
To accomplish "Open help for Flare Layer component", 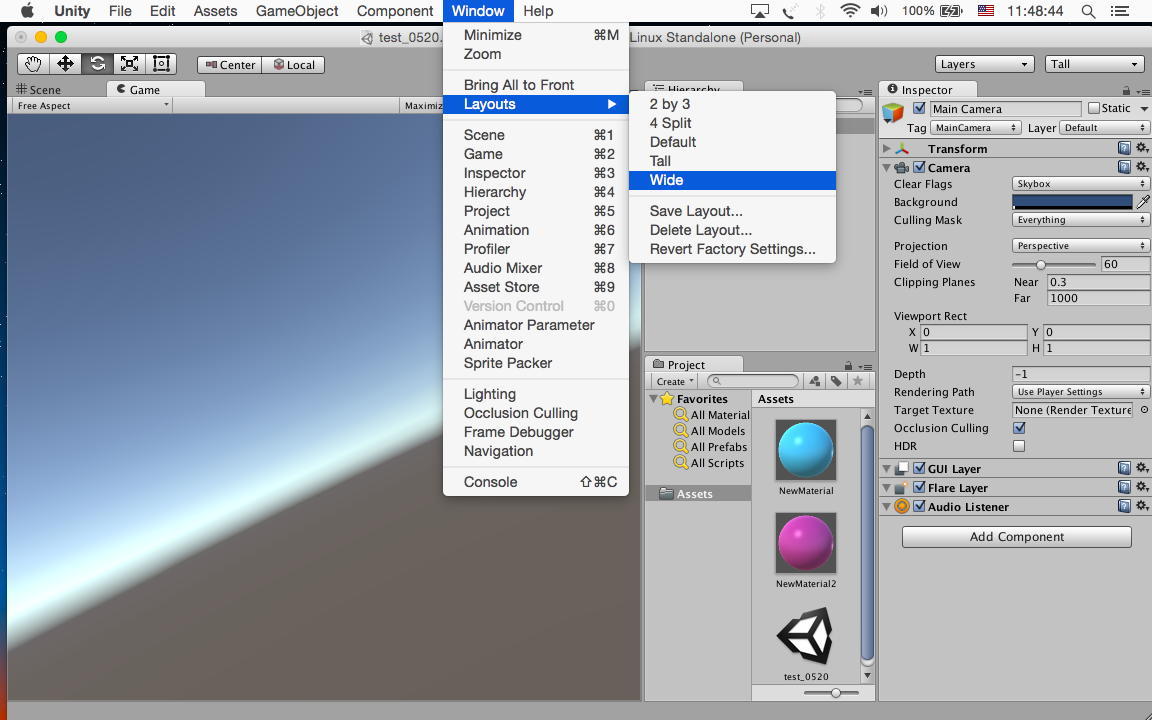I will 1124,487.
